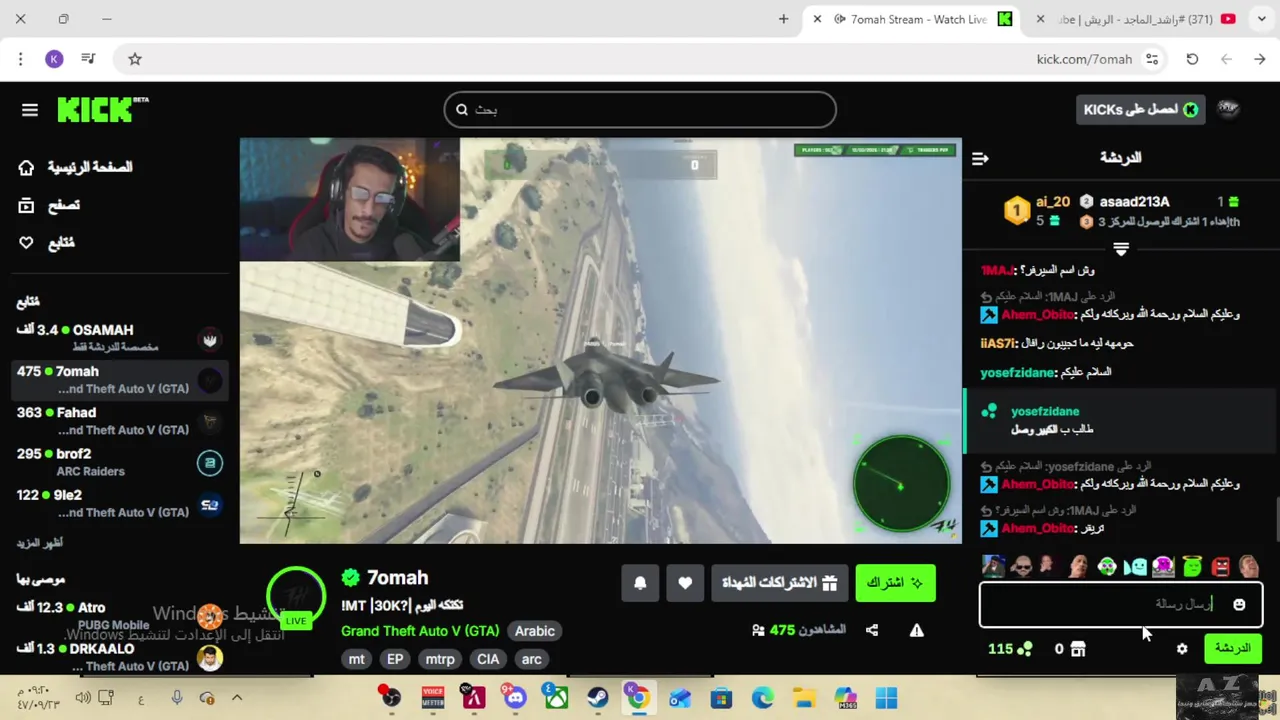Toggle stream notifications bell
Viewport: 1280px width, 720px height.
click(640, 583)
